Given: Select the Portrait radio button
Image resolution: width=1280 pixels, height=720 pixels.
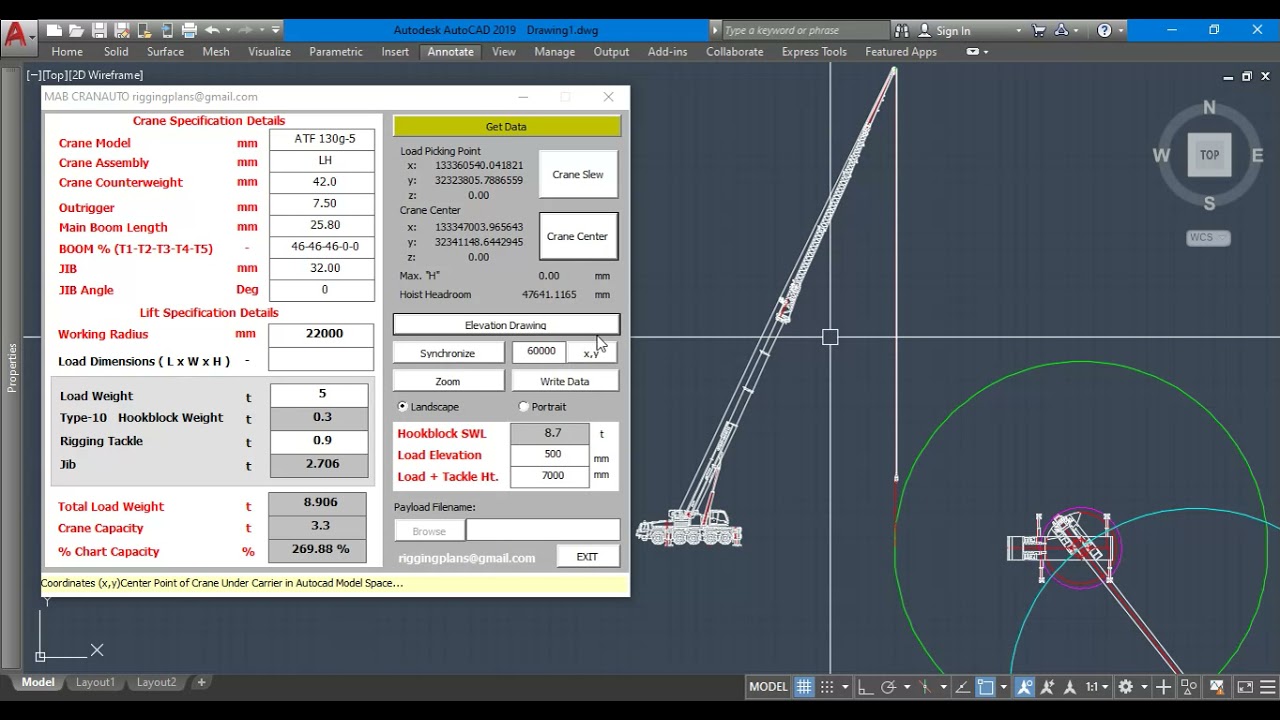Looking at the screenshot, I should click(x=524, y=407).
